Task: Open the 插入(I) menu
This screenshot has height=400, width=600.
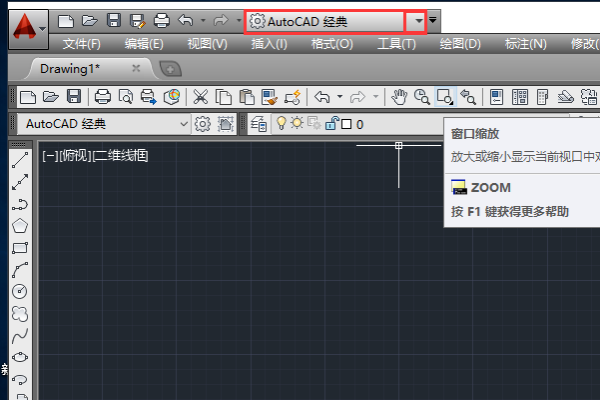Action: pyautogui.click(x=269, y=44)
